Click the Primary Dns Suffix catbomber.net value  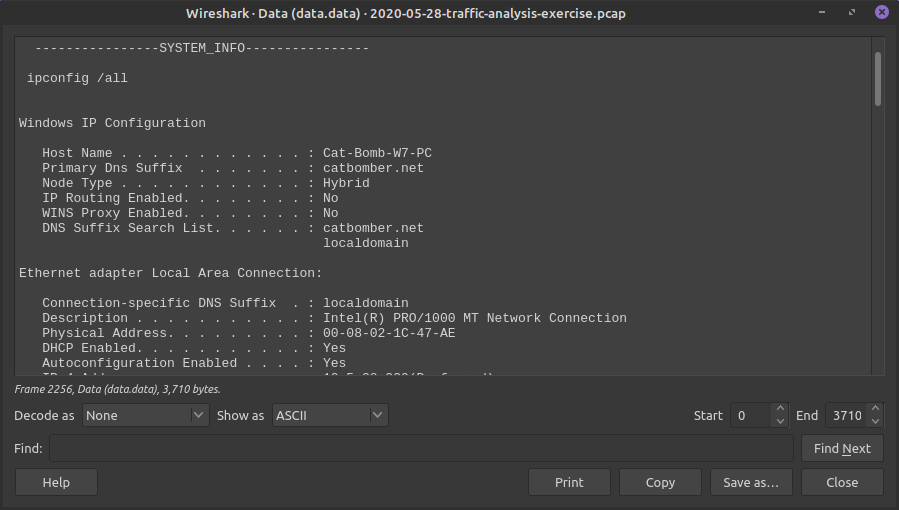pos(373,168)
